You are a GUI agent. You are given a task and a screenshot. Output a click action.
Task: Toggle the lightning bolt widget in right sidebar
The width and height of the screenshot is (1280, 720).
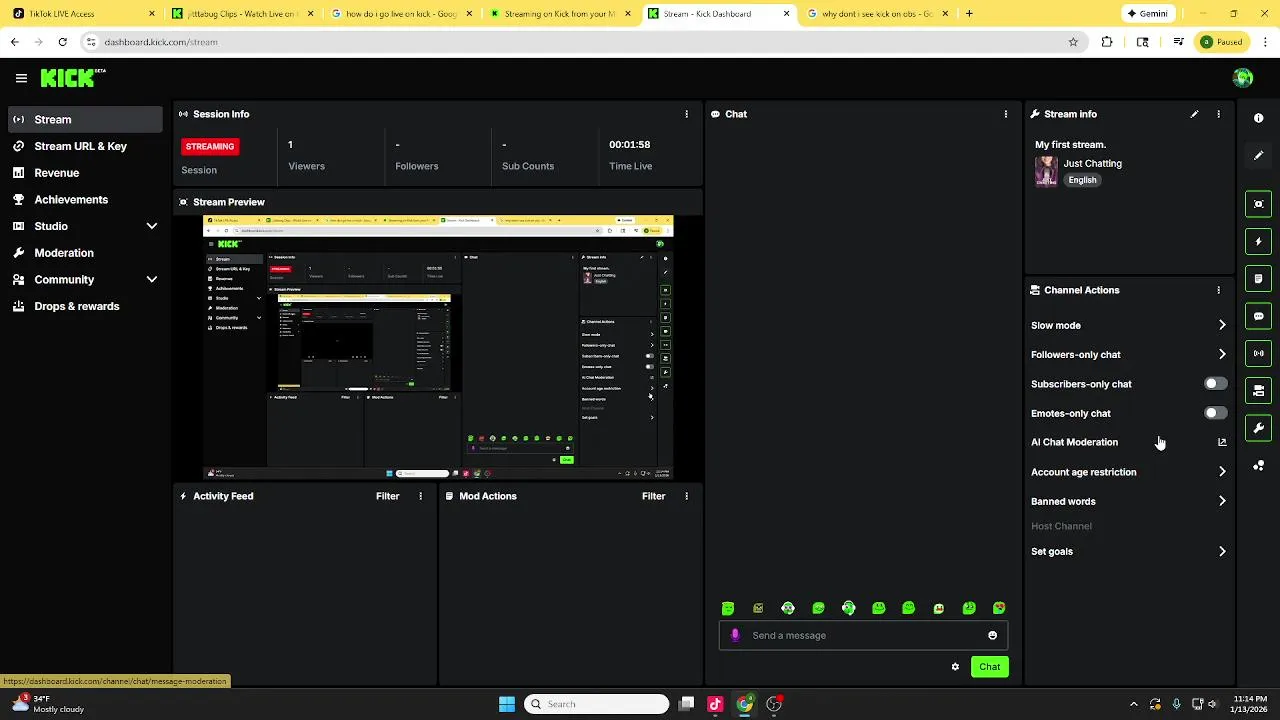[x=1258, y=241]
